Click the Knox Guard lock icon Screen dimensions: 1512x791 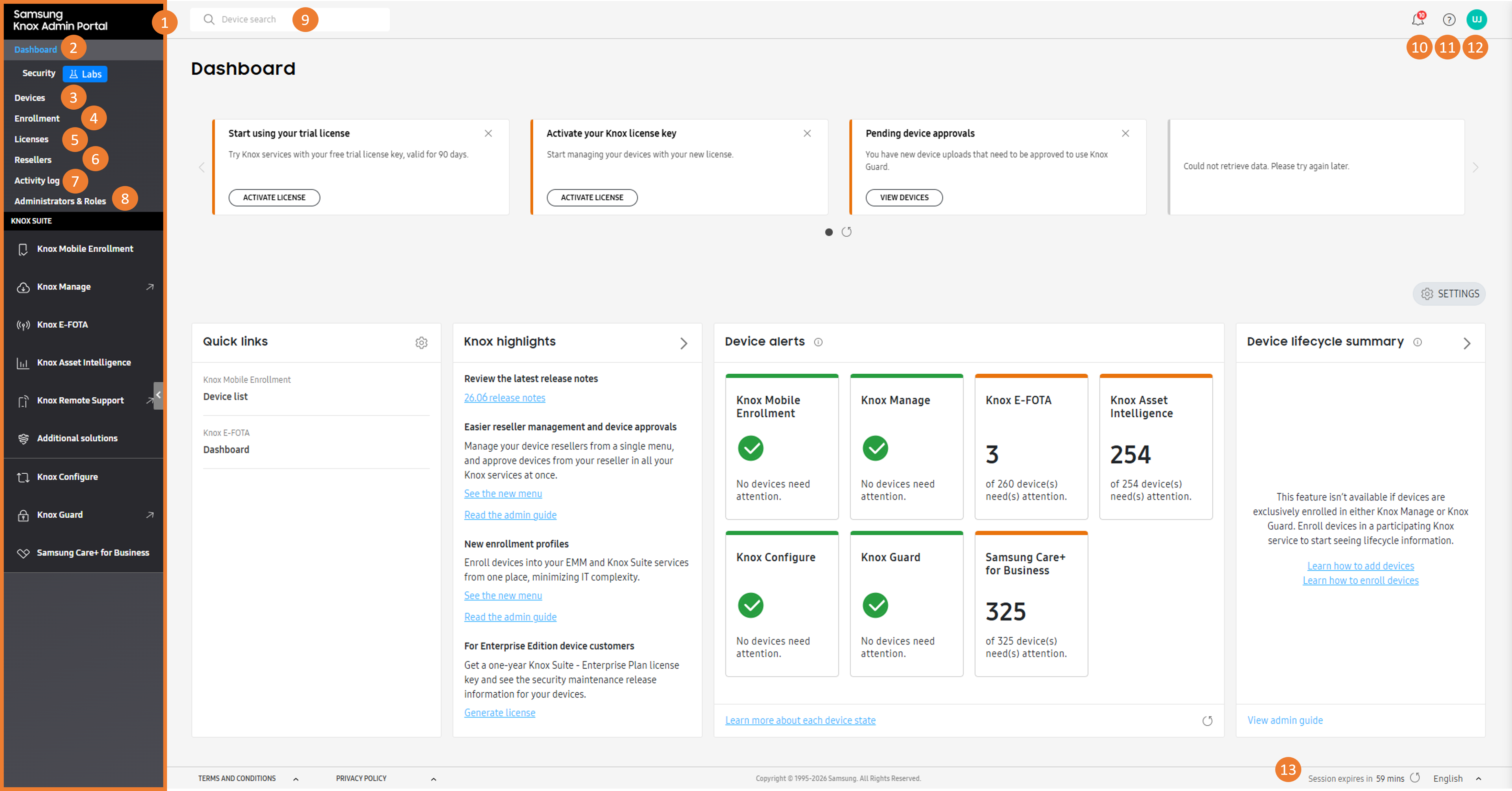pyautogui.click(x=23, y=515)
